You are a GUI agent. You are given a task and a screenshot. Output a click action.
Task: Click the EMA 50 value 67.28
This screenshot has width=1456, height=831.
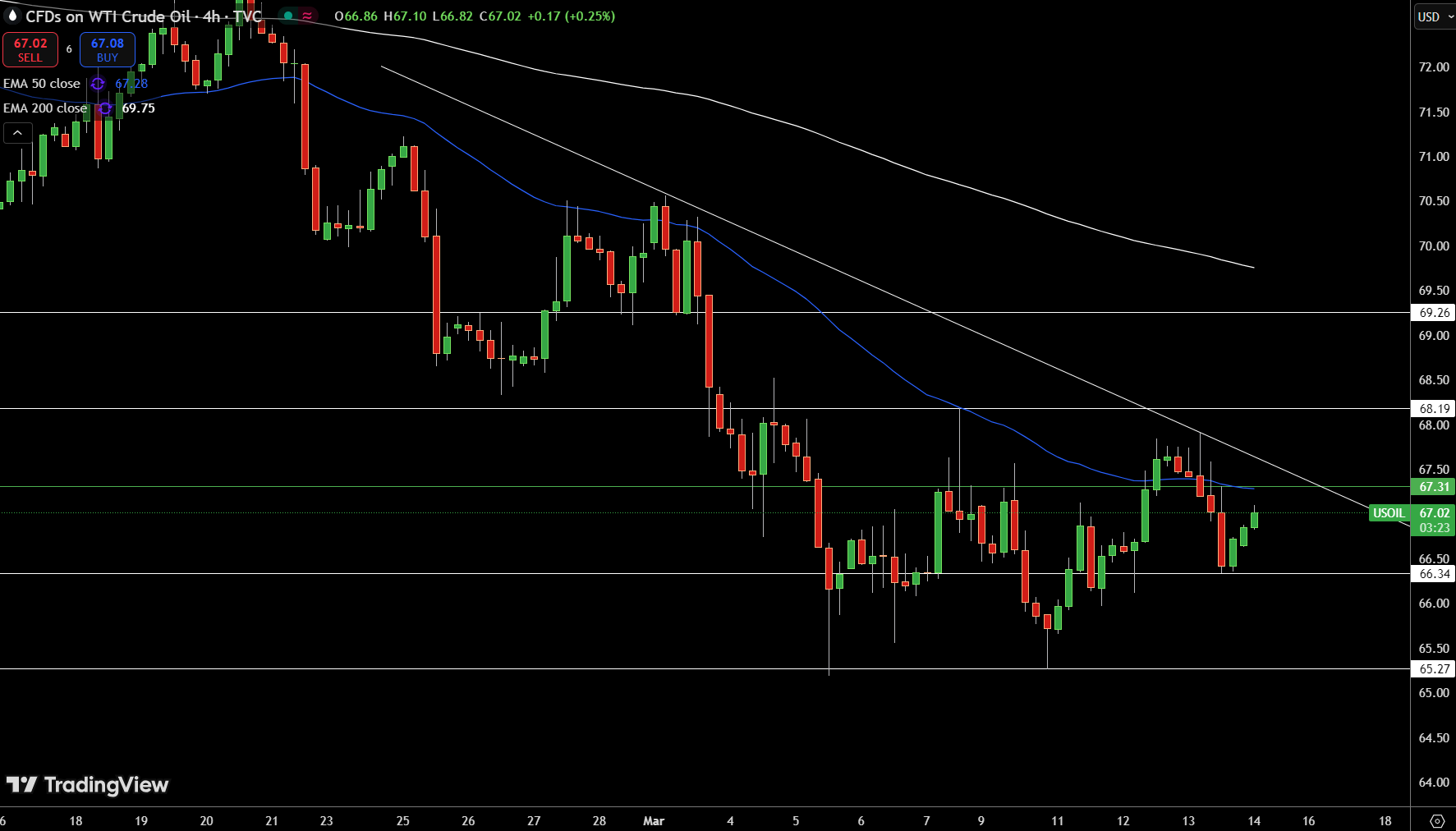click(131, 84)
